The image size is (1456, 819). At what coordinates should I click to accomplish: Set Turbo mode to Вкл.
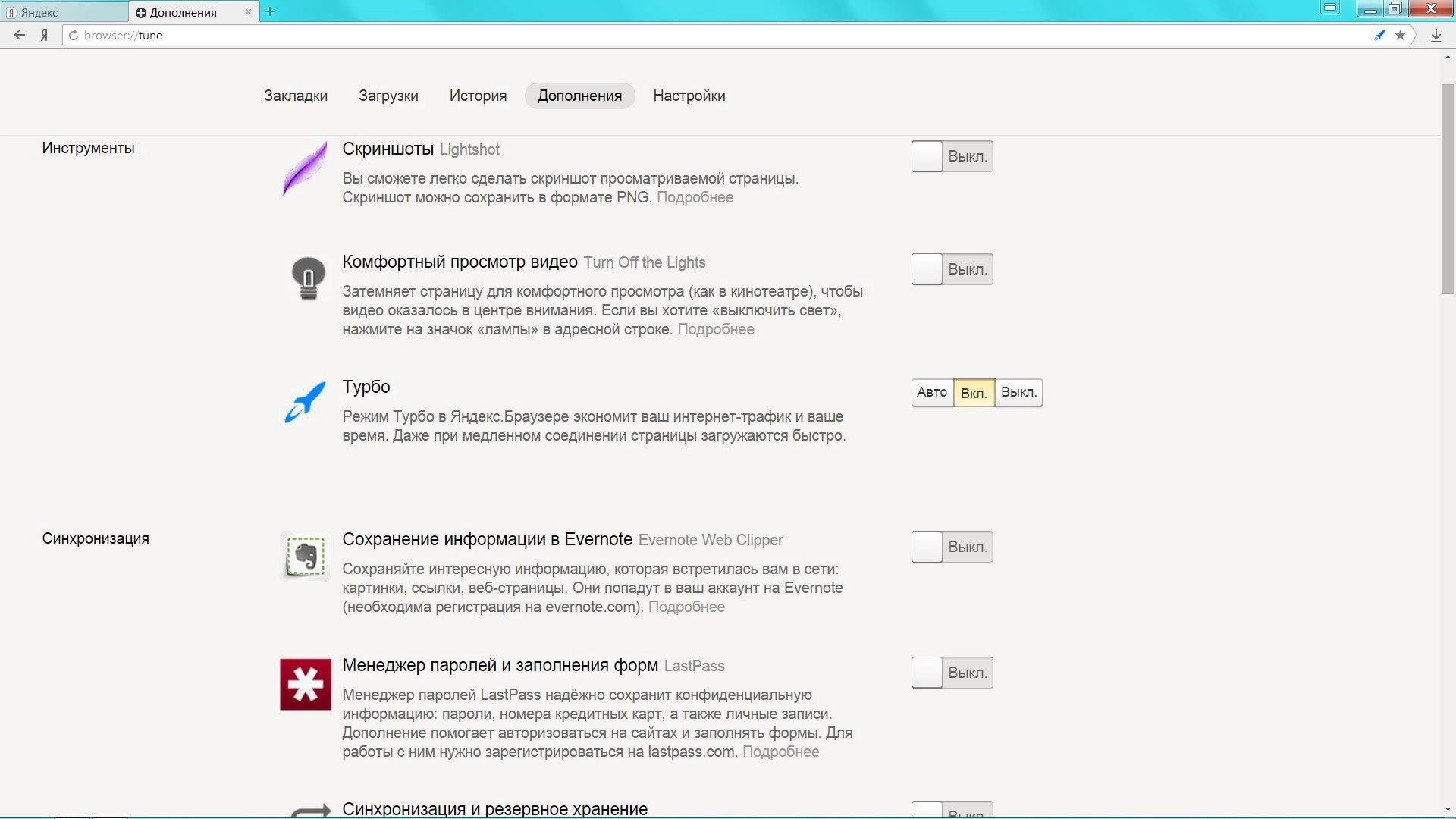coord(974,393)
